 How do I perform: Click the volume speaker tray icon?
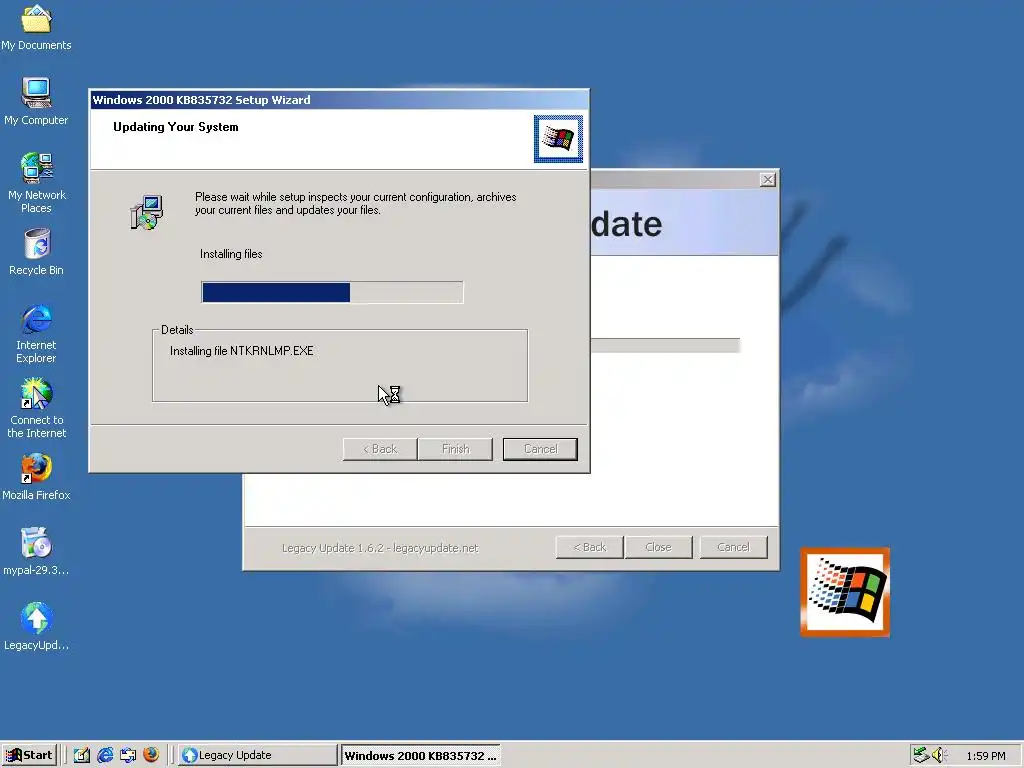point(939,755)
